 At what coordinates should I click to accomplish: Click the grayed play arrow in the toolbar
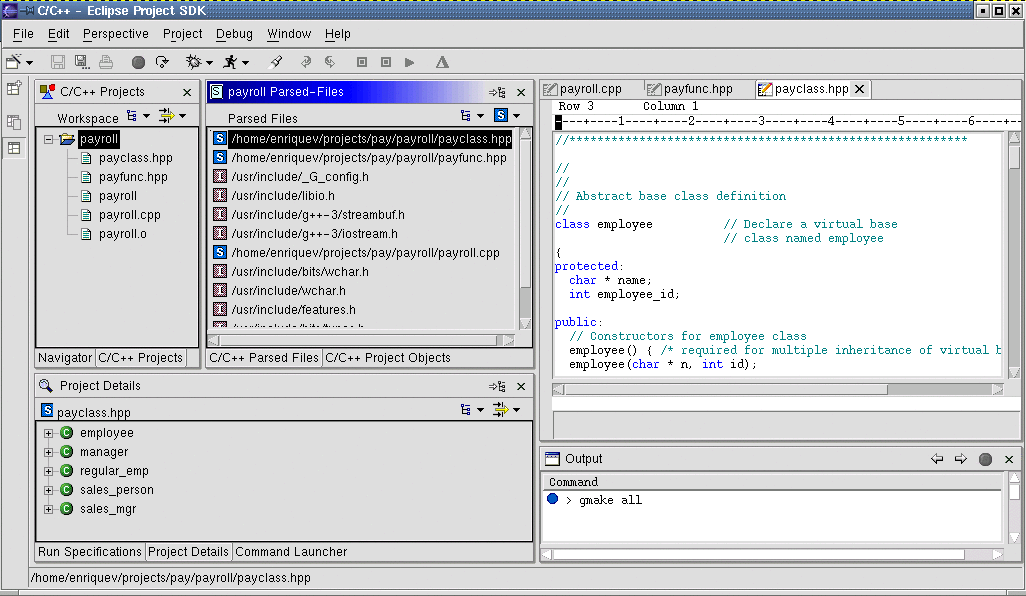[410, 62]
